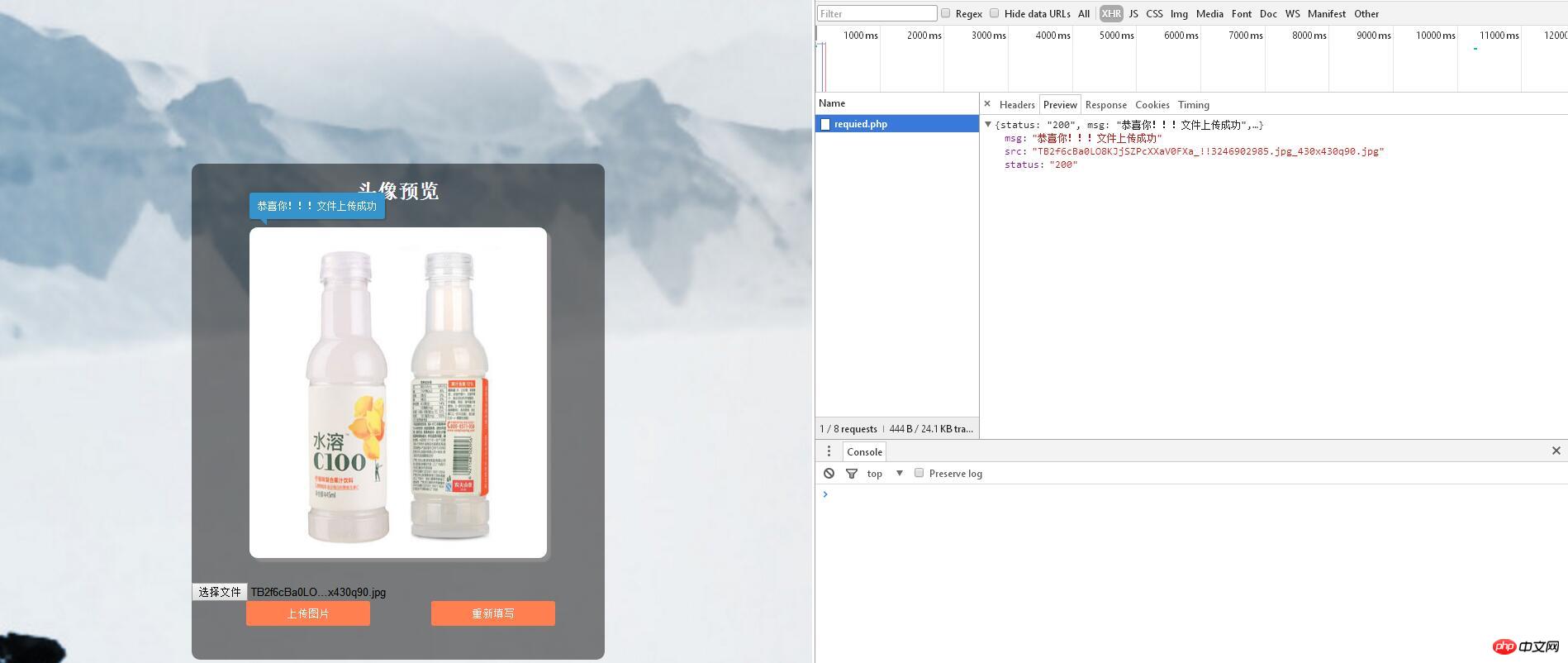Click the 1000 ms timeline marker
The image size is (1568, 663).
coord(861,36)
